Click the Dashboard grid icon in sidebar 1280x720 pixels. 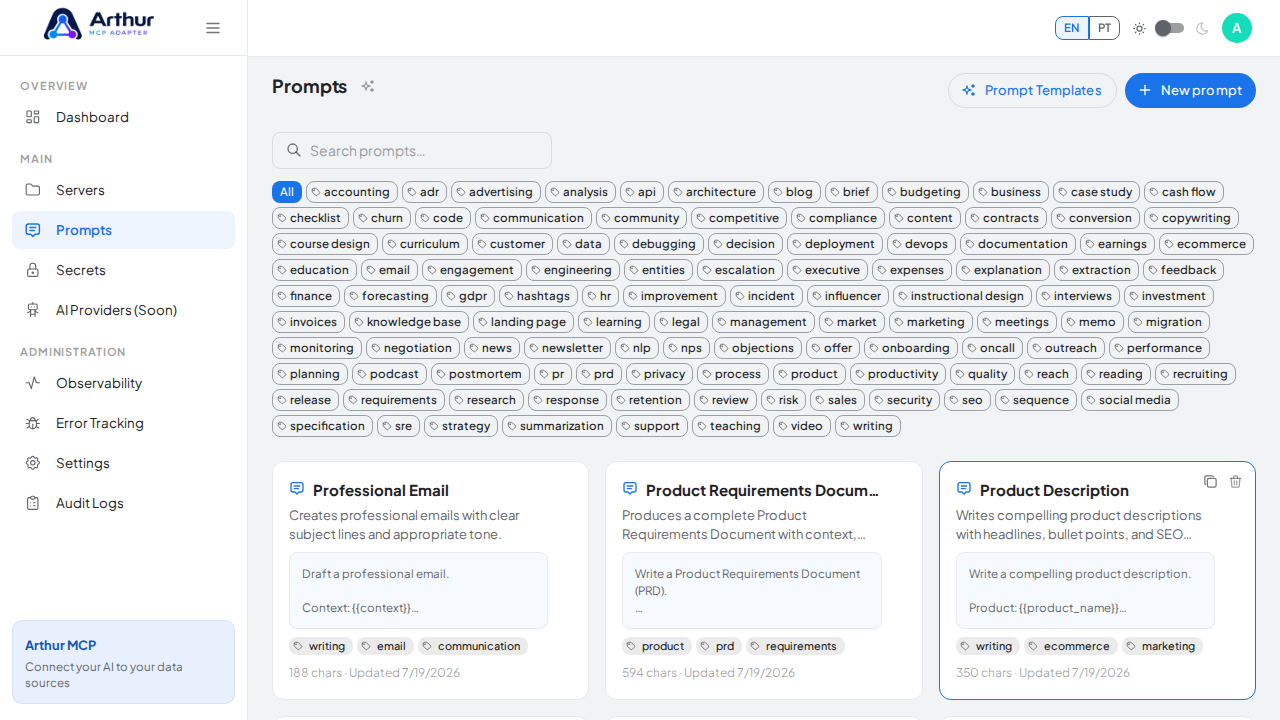(33, 117)
